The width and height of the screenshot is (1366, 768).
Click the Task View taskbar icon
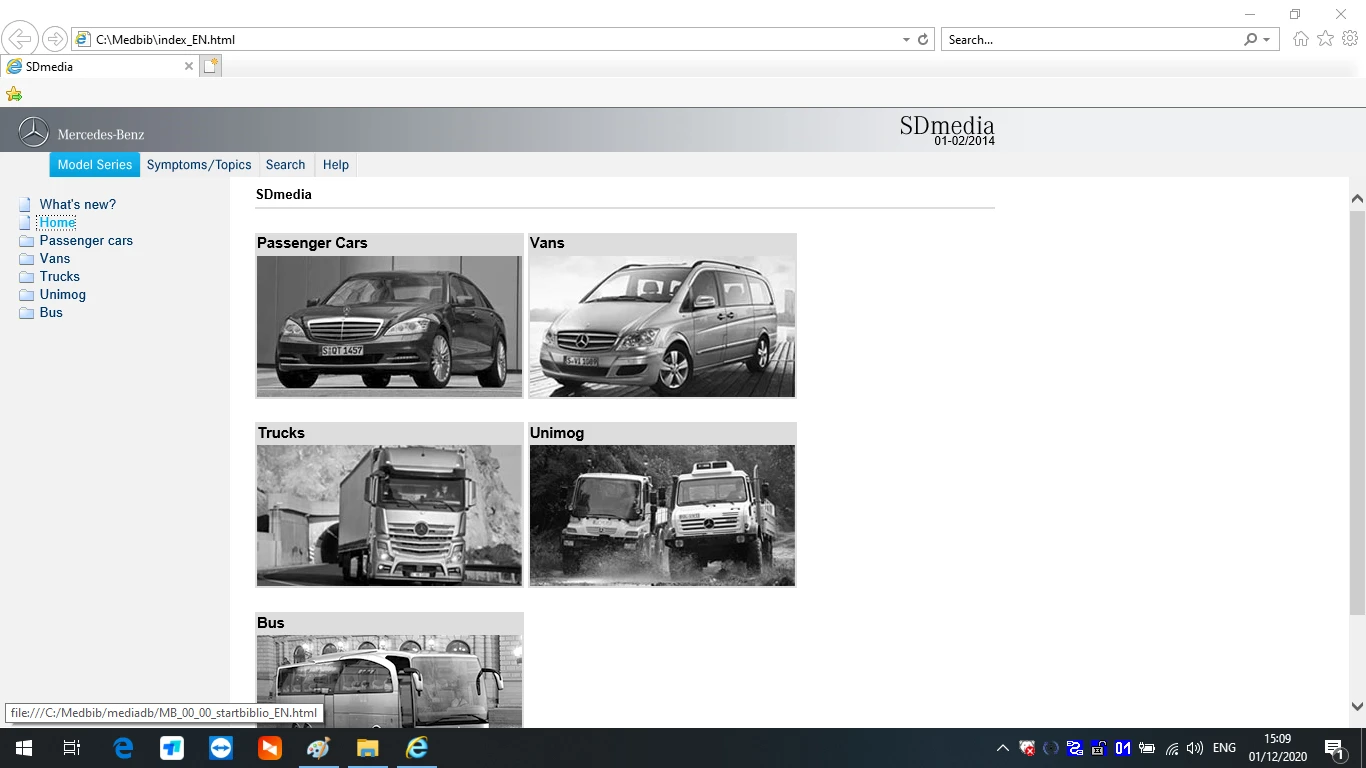[x=72, y=748]
